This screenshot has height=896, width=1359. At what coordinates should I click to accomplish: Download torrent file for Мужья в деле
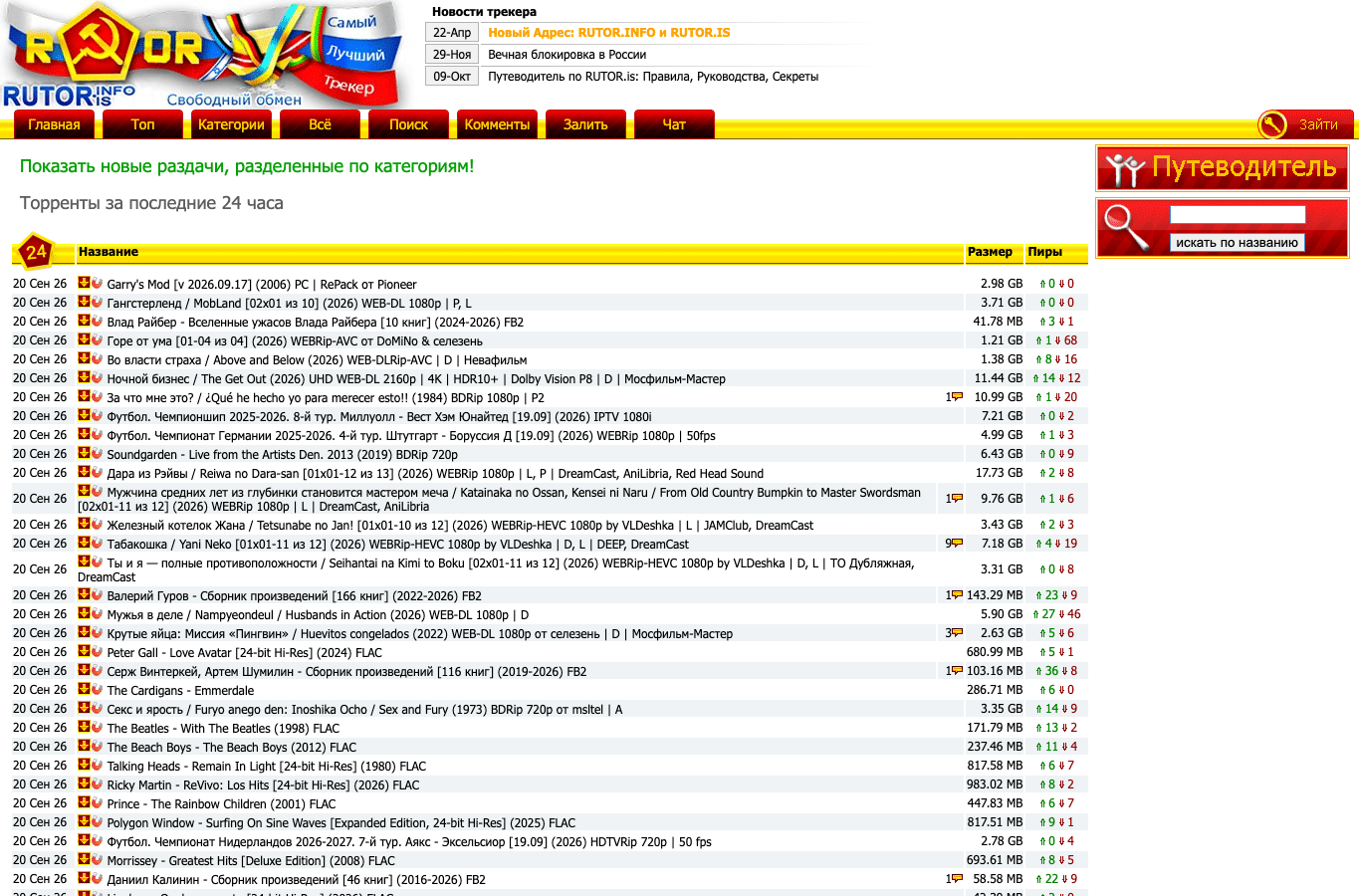(x=85, y=613)
